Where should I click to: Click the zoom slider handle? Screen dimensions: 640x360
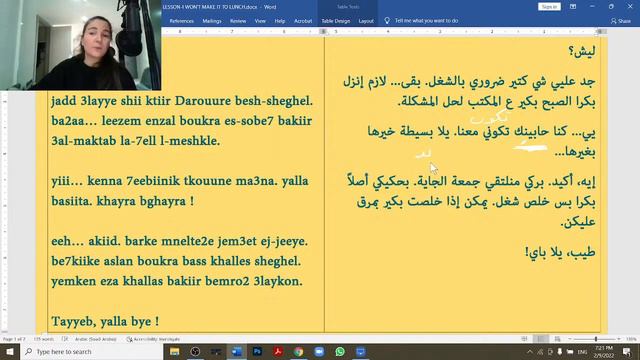tap(596, 339)
